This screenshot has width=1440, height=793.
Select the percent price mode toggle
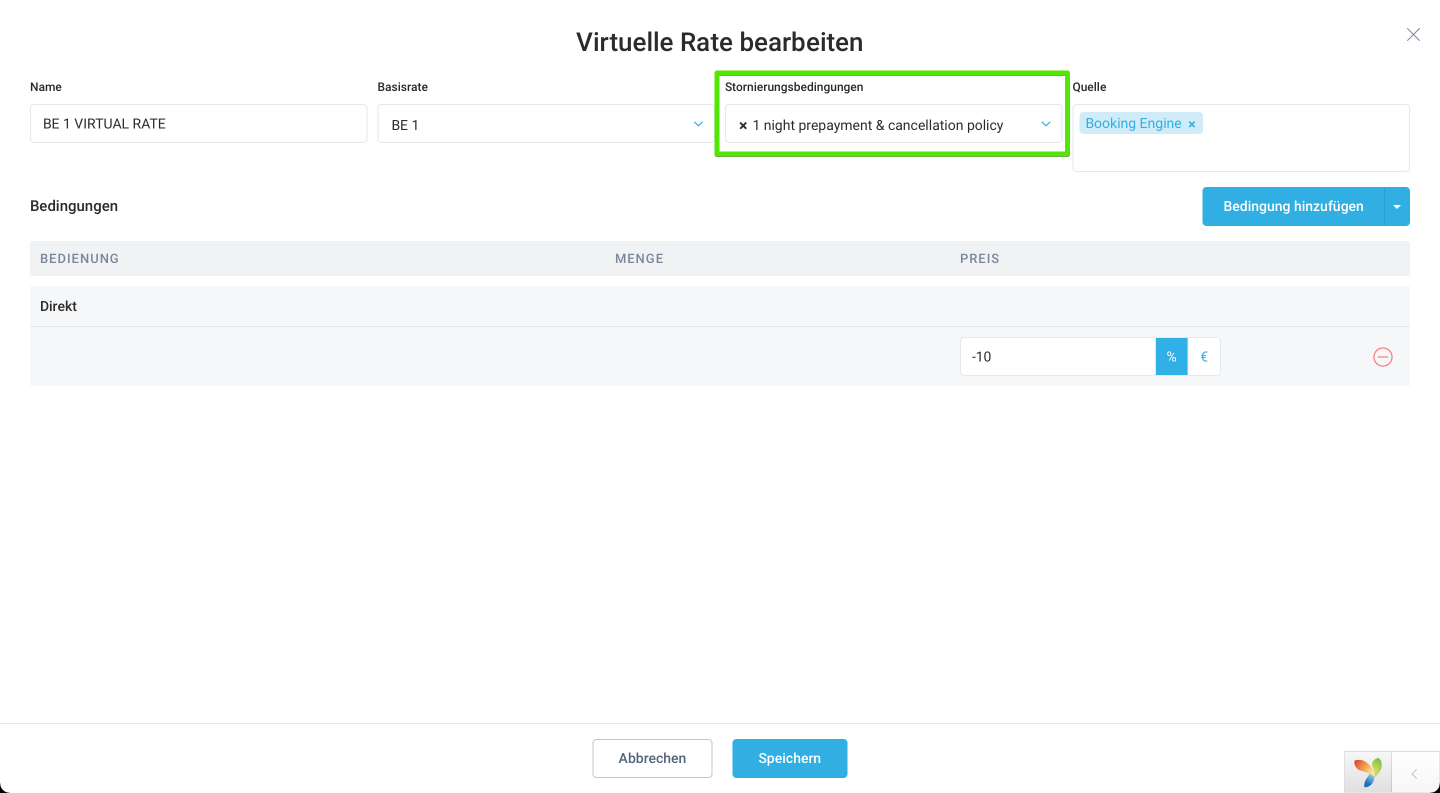click(1172, 356)
